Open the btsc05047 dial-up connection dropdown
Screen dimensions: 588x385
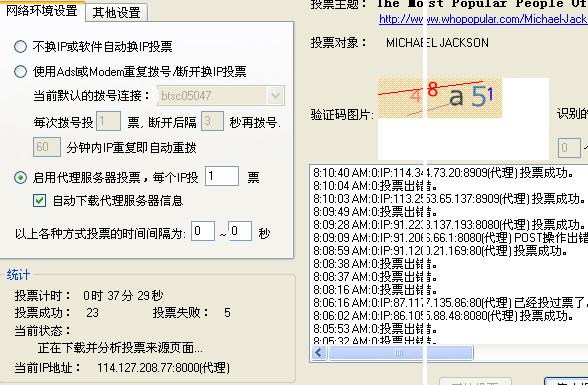pos(276,96)
